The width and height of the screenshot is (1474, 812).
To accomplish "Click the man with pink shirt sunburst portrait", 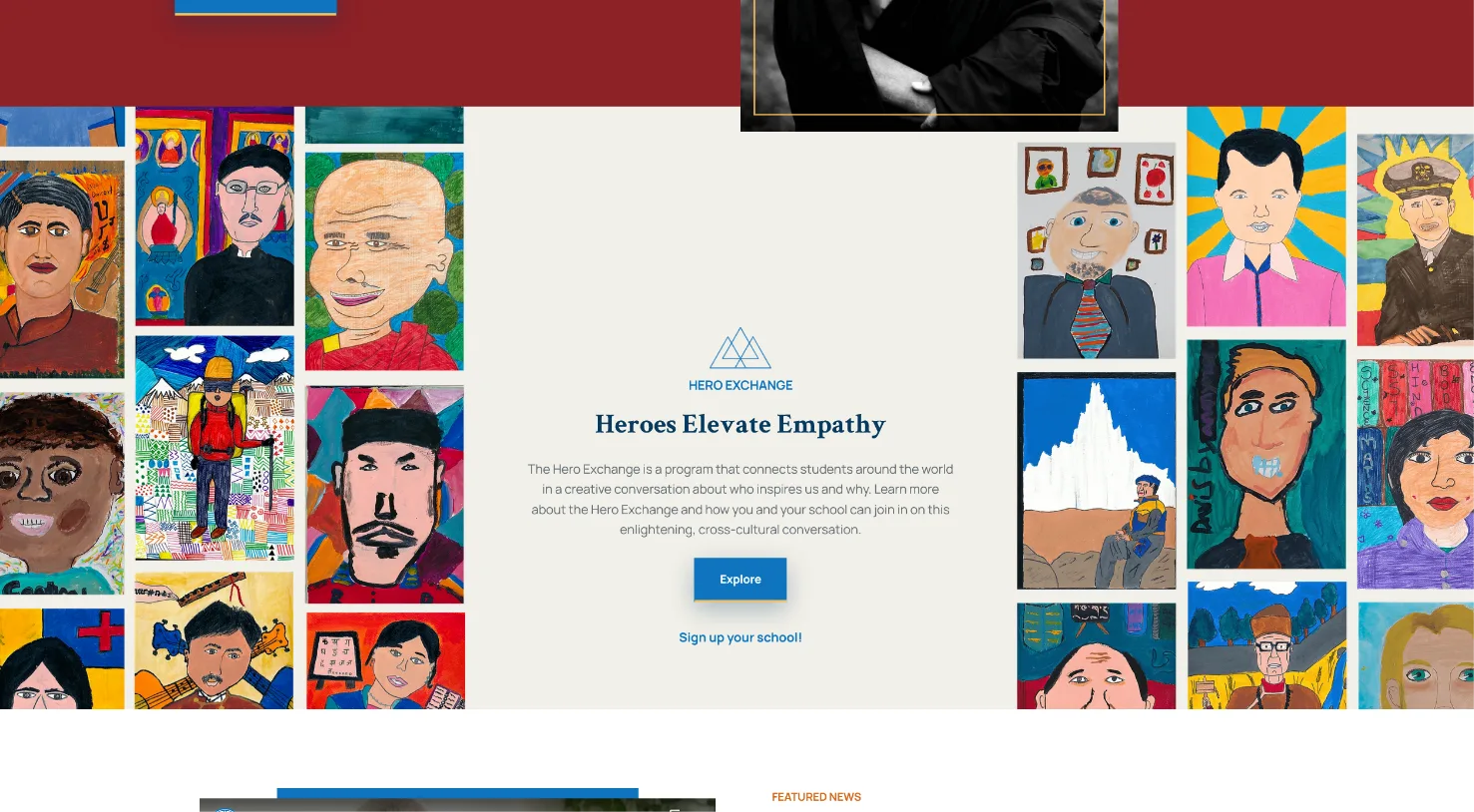I will pyautogui.click(x=1266, y=216).
